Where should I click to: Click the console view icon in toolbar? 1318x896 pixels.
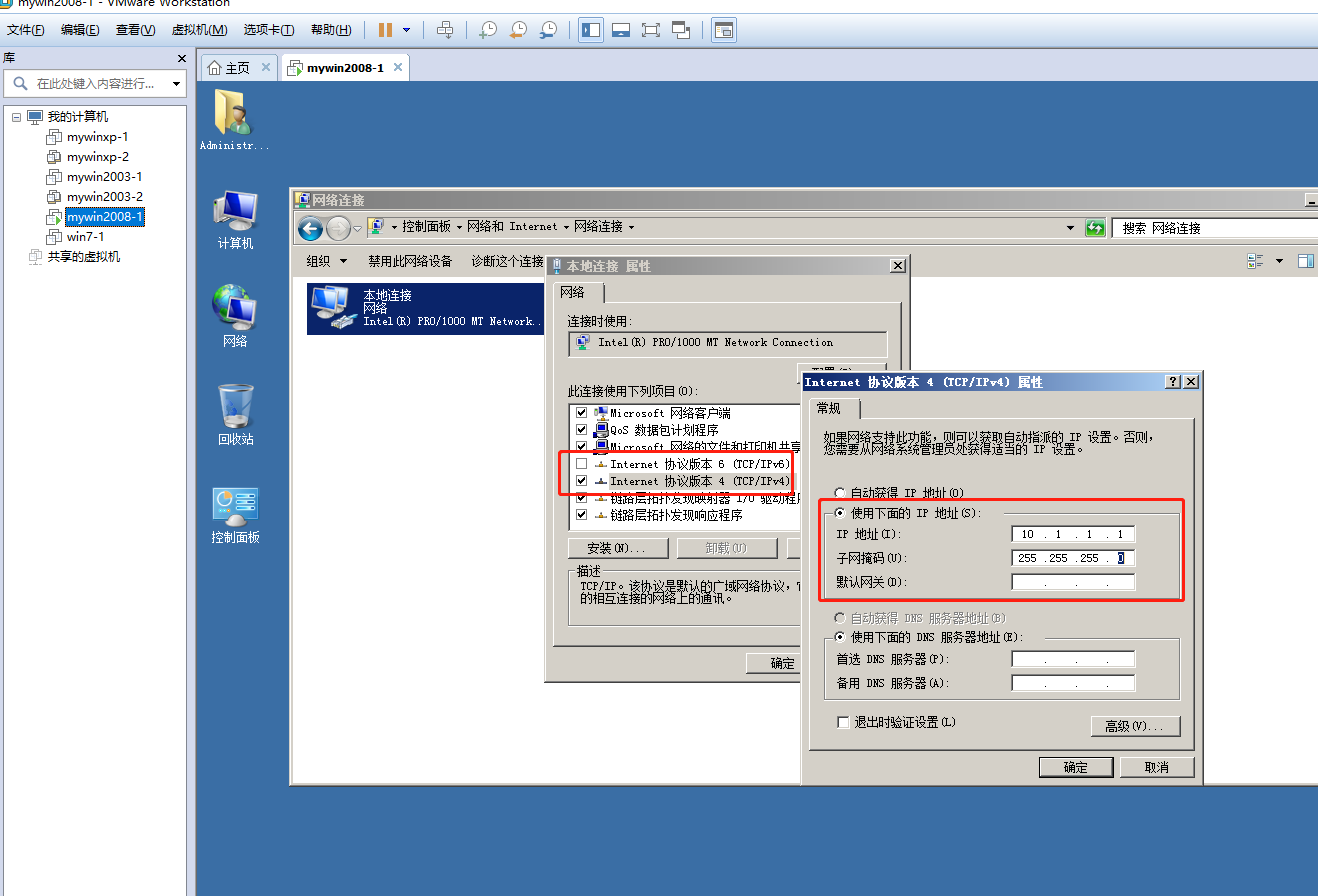point(723,30)
